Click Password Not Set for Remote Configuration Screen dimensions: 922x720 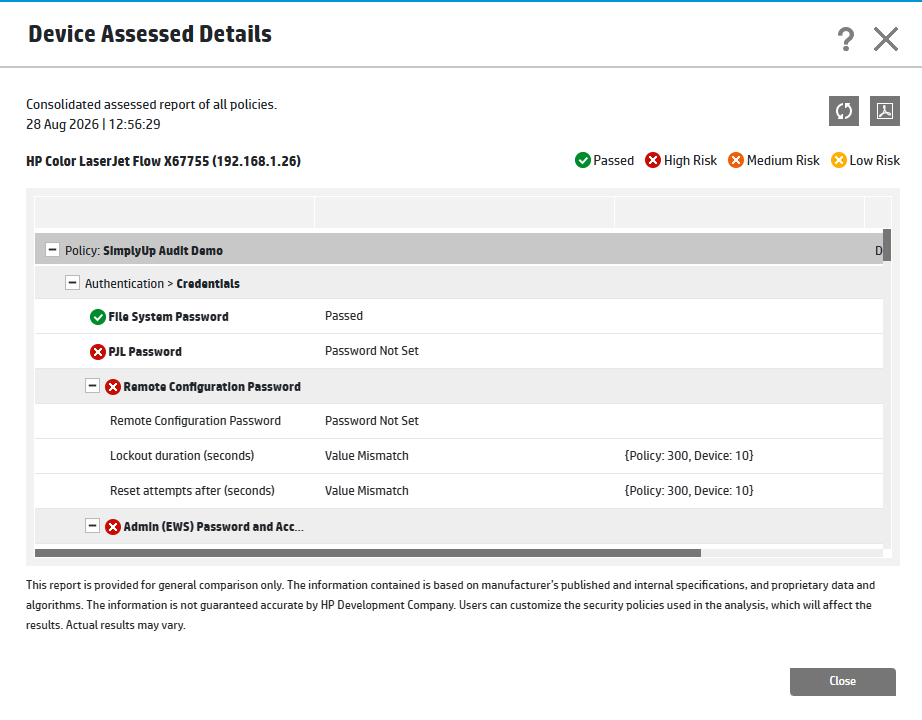[372, 421]
